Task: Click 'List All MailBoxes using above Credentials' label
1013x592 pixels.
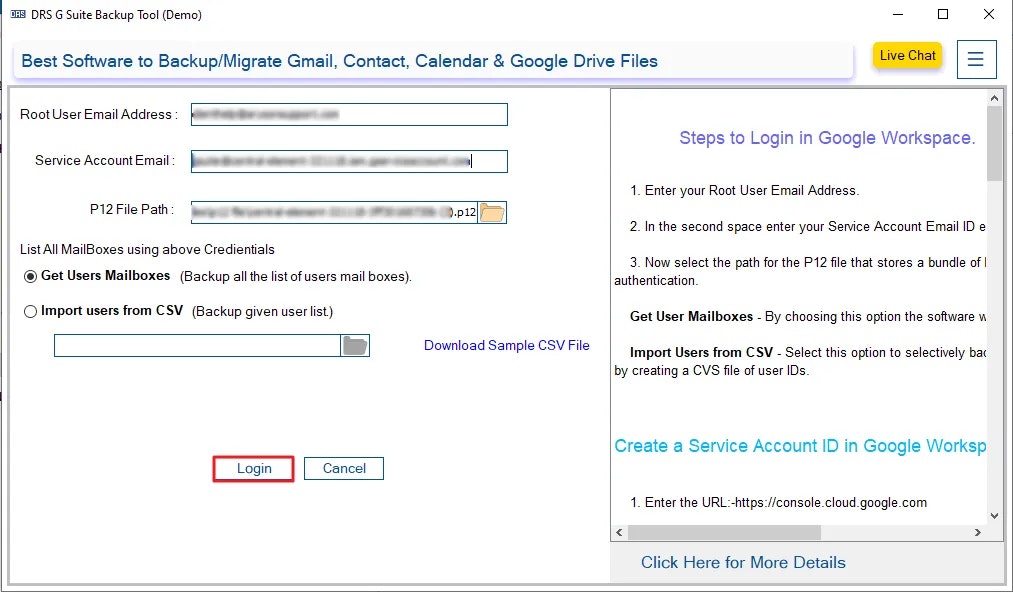Action: pos(147,249)
